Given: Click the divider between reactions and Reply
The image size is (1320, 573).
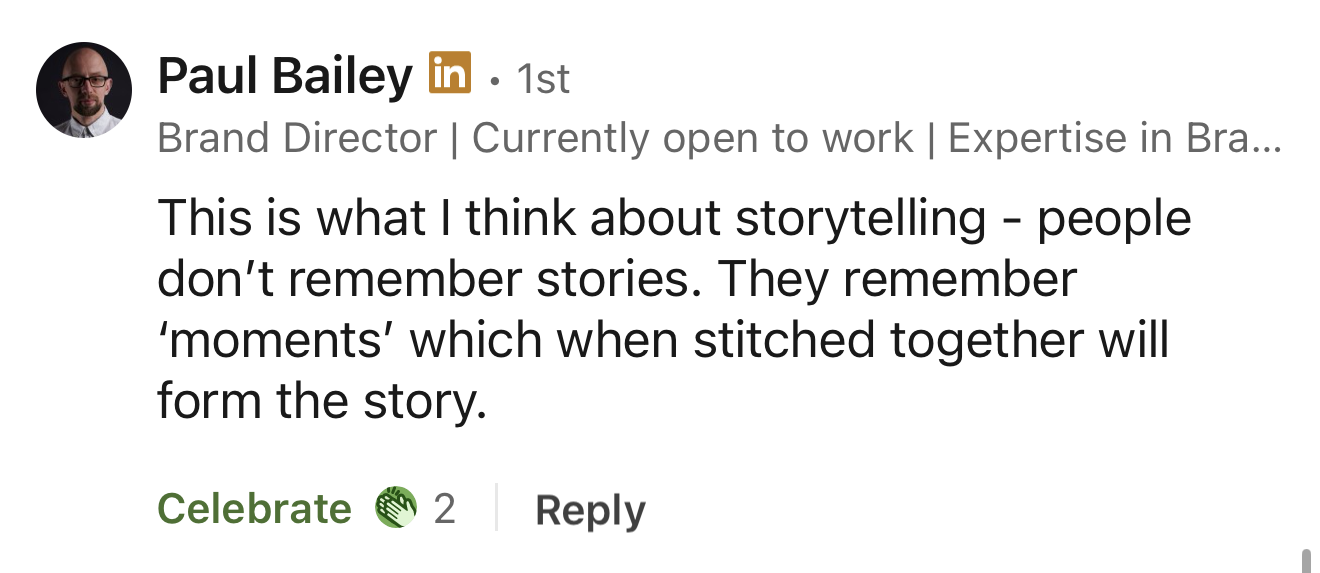Looking at the screenshot, I should (496, 508).
